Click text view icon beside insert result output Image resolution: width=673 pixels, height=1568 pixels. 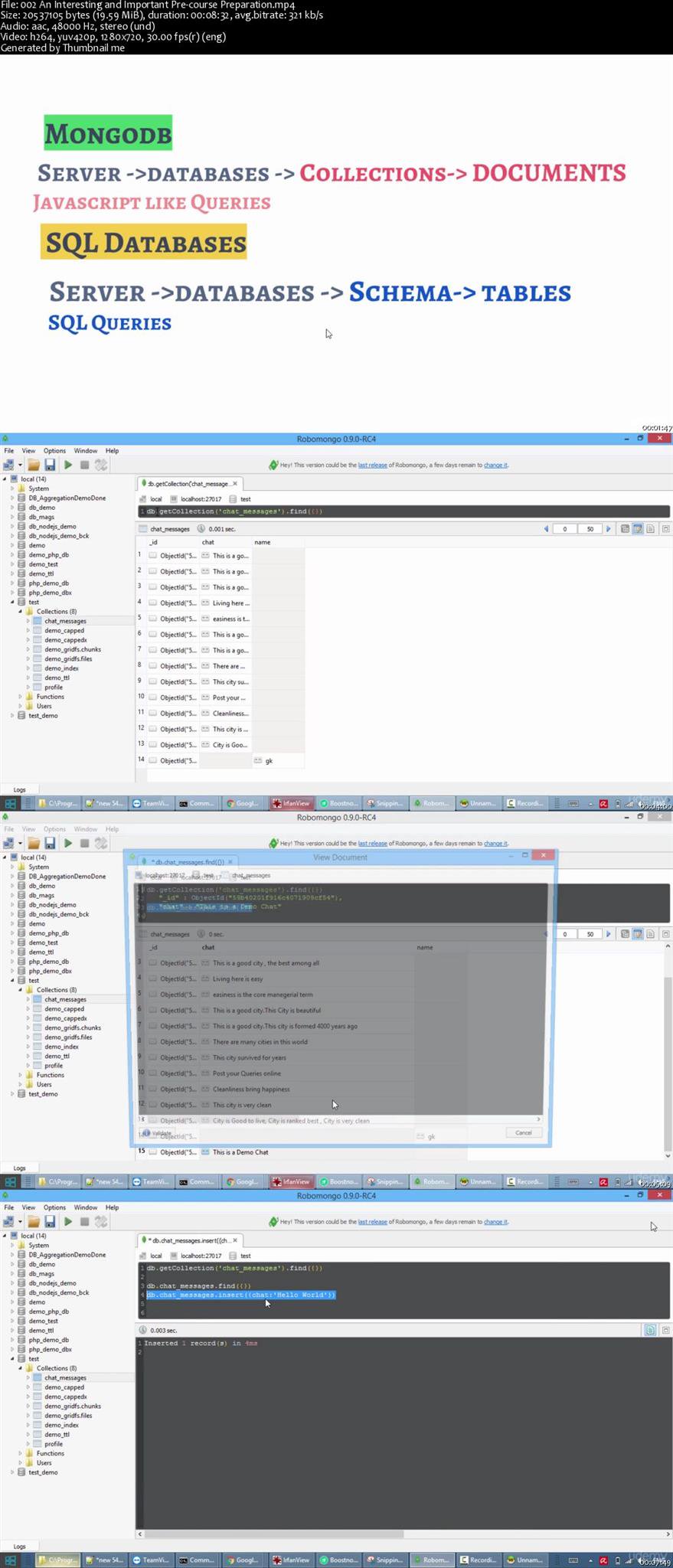[650, 1330]
